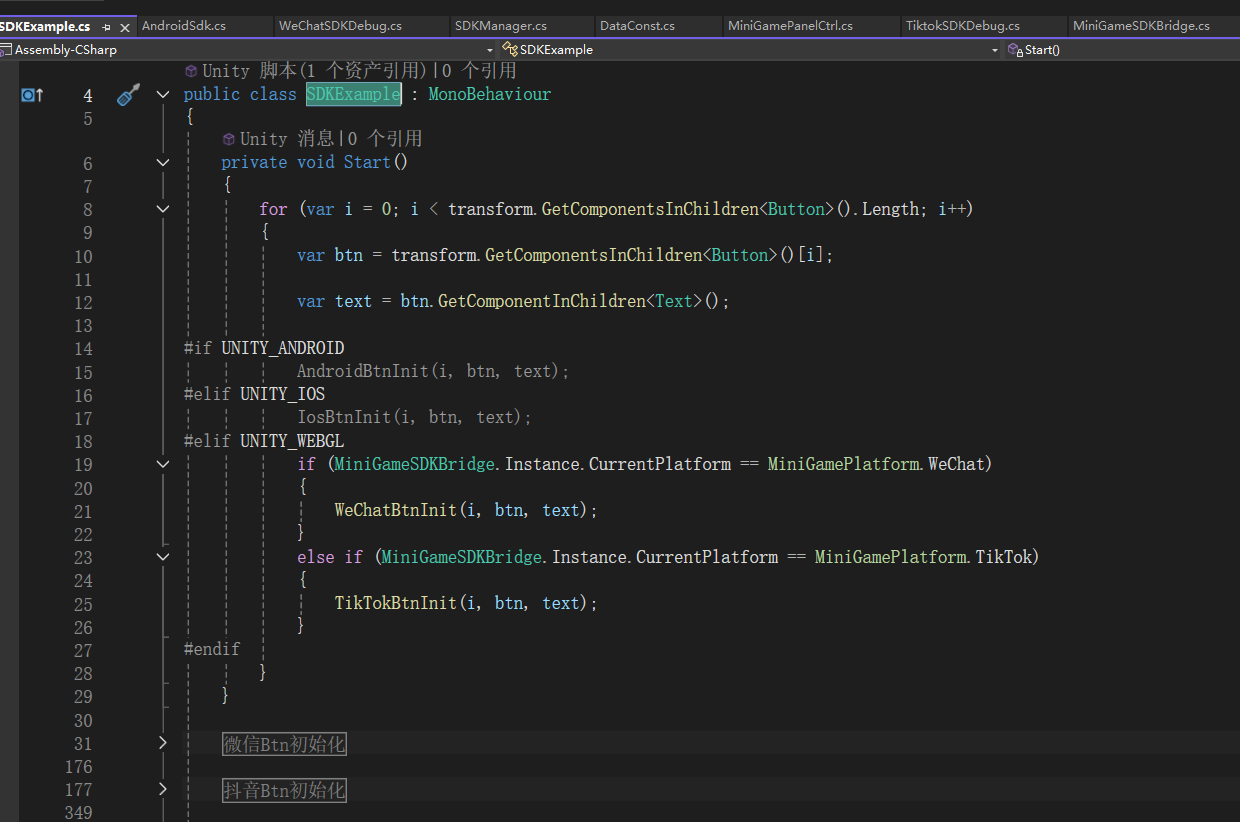Collapse the SDKExample class block

tap(163, 94)
